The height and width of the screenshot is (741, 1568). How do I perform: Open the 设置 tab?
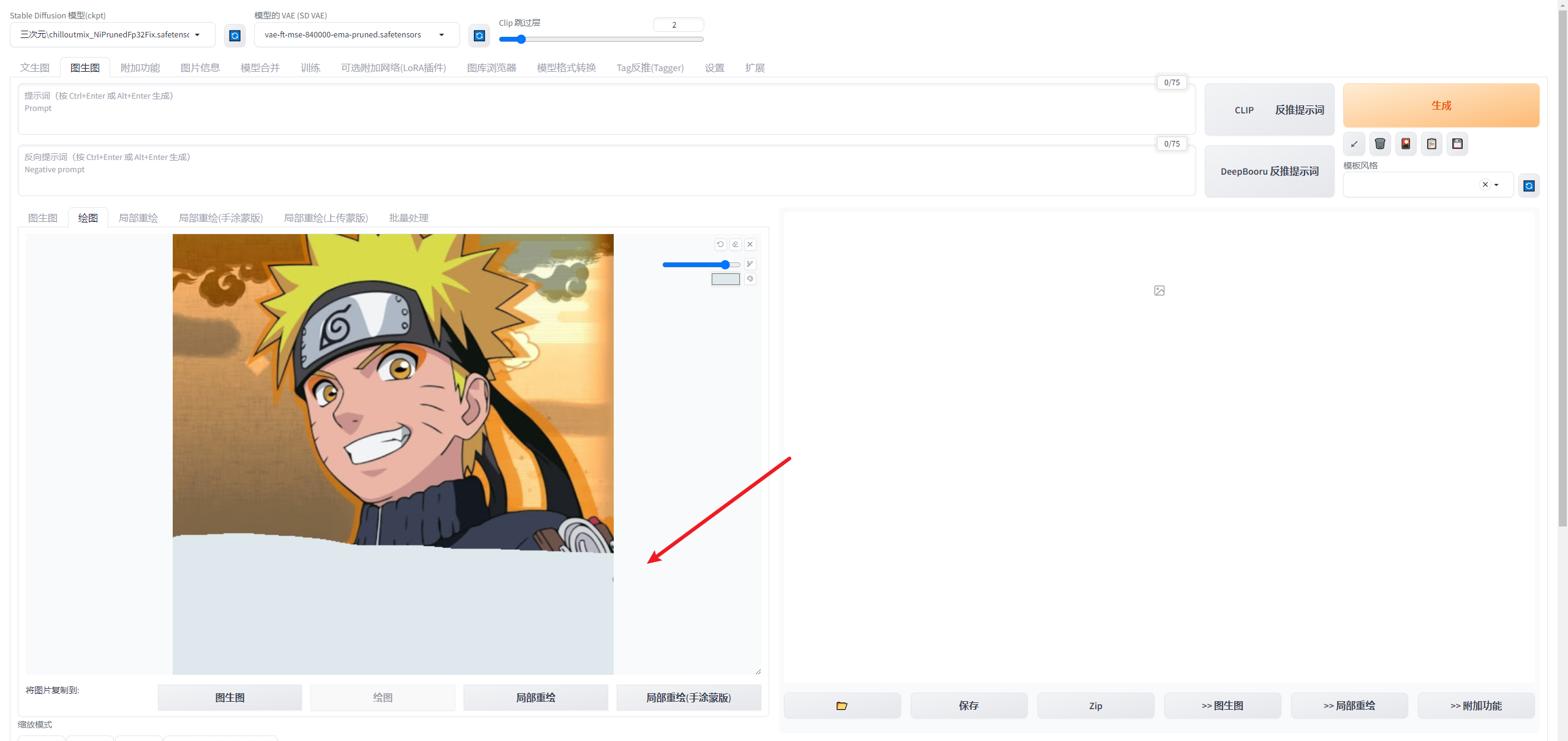point(715,68)
